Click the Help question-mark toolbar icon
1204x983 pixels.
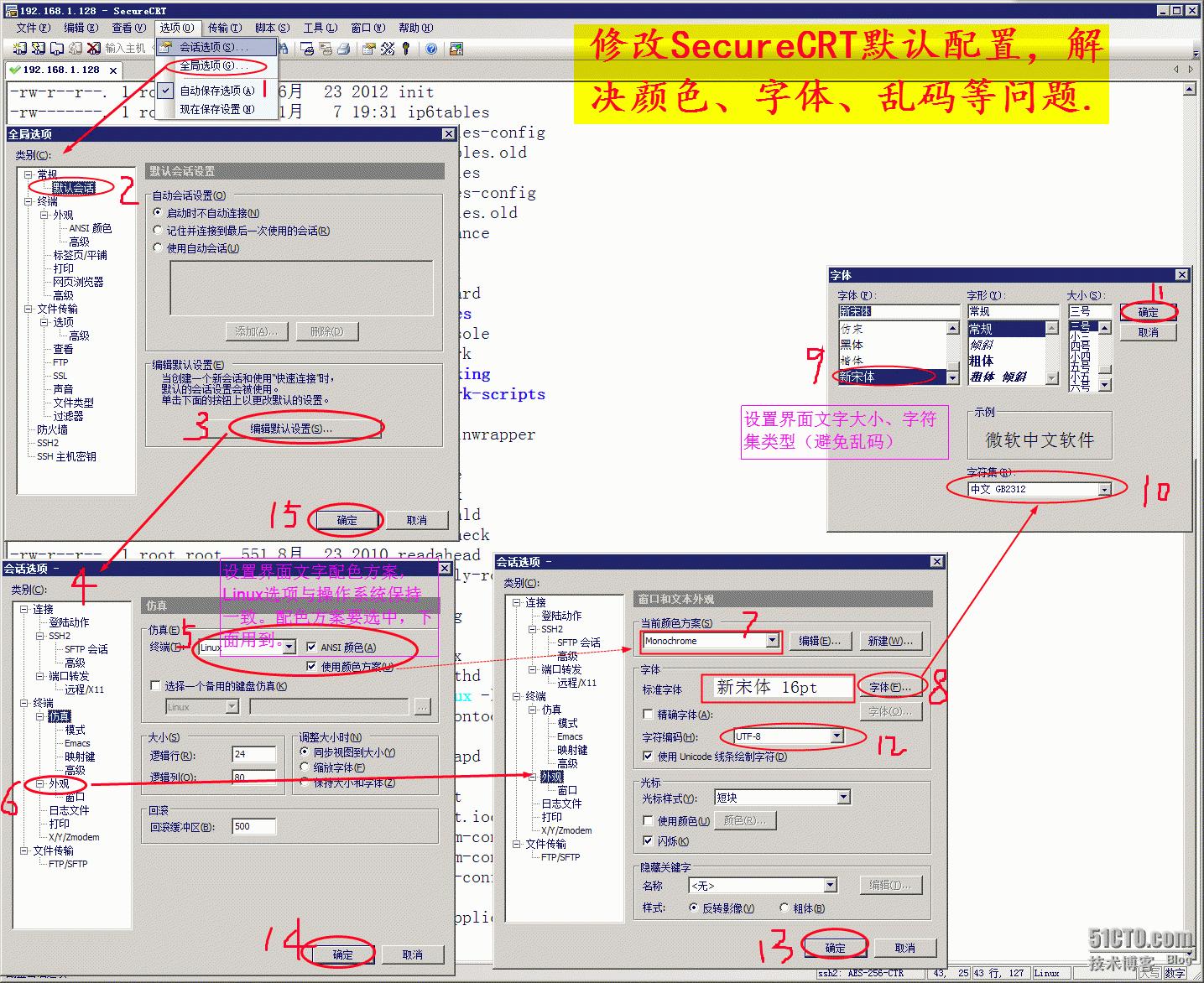pyautogui.click(x=431, y=48)
